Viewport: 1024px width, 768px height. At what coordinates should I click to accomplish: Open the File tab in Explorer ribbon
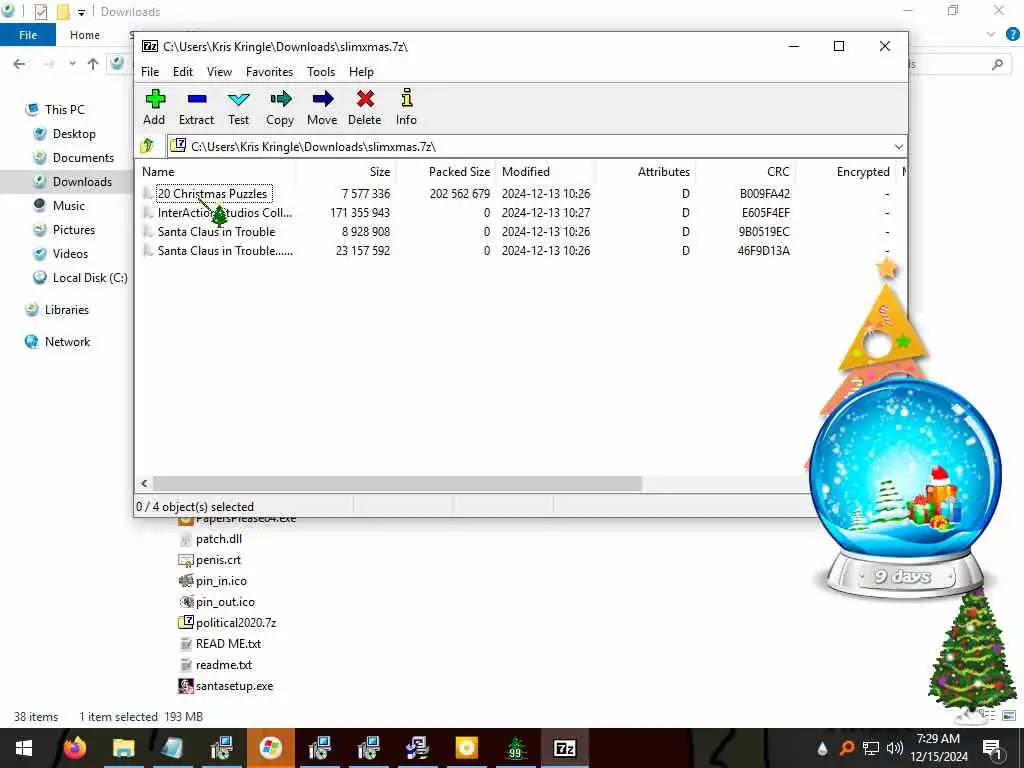click(x=28, y=35)
